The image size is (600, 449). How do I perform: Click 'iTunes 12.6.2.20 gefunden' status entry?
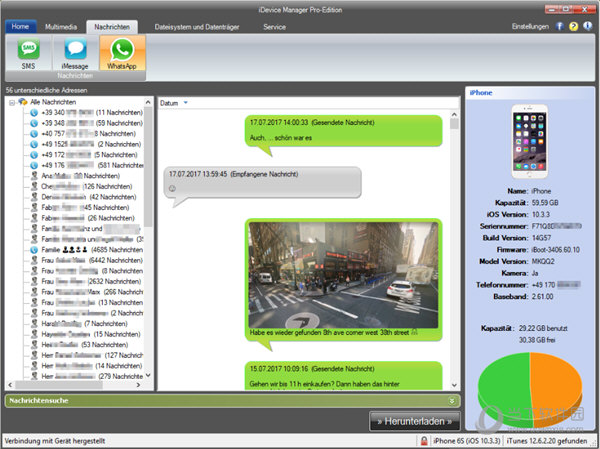[547, 441]
